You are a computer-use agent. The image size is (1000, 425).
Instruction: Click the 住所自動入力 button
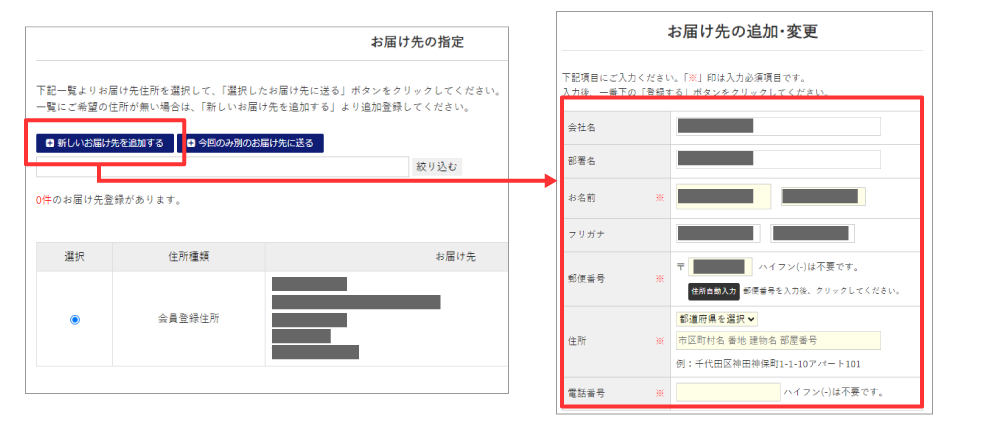coord(713,290)
